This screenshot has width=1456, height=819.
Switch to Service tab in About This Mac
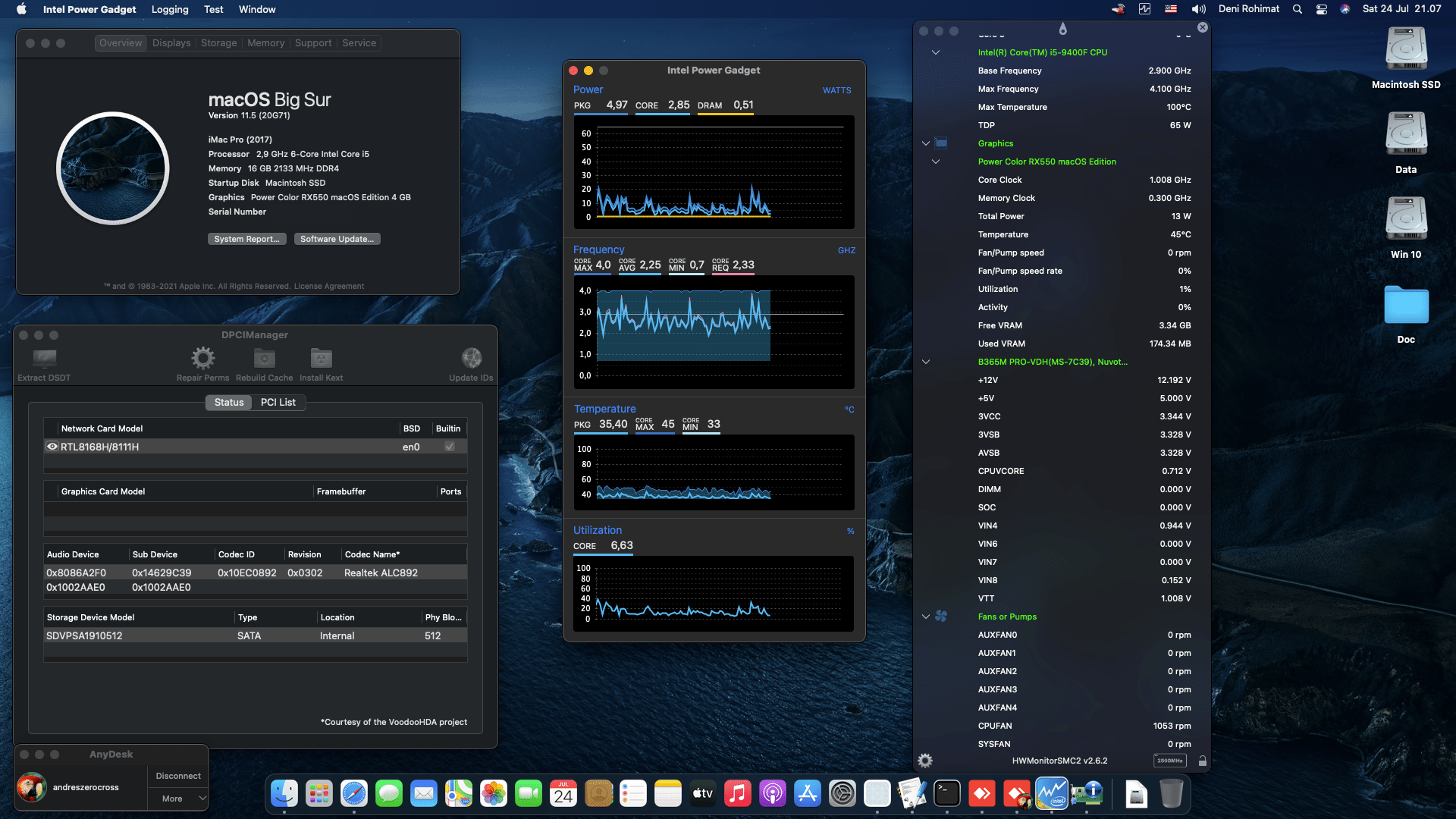click(x=359, y=43)
